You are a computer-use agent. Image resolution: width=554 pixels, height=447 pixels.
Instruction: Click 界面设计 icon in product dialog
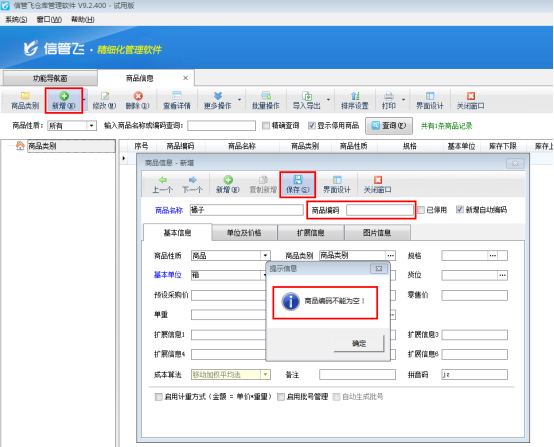point(337,184)
